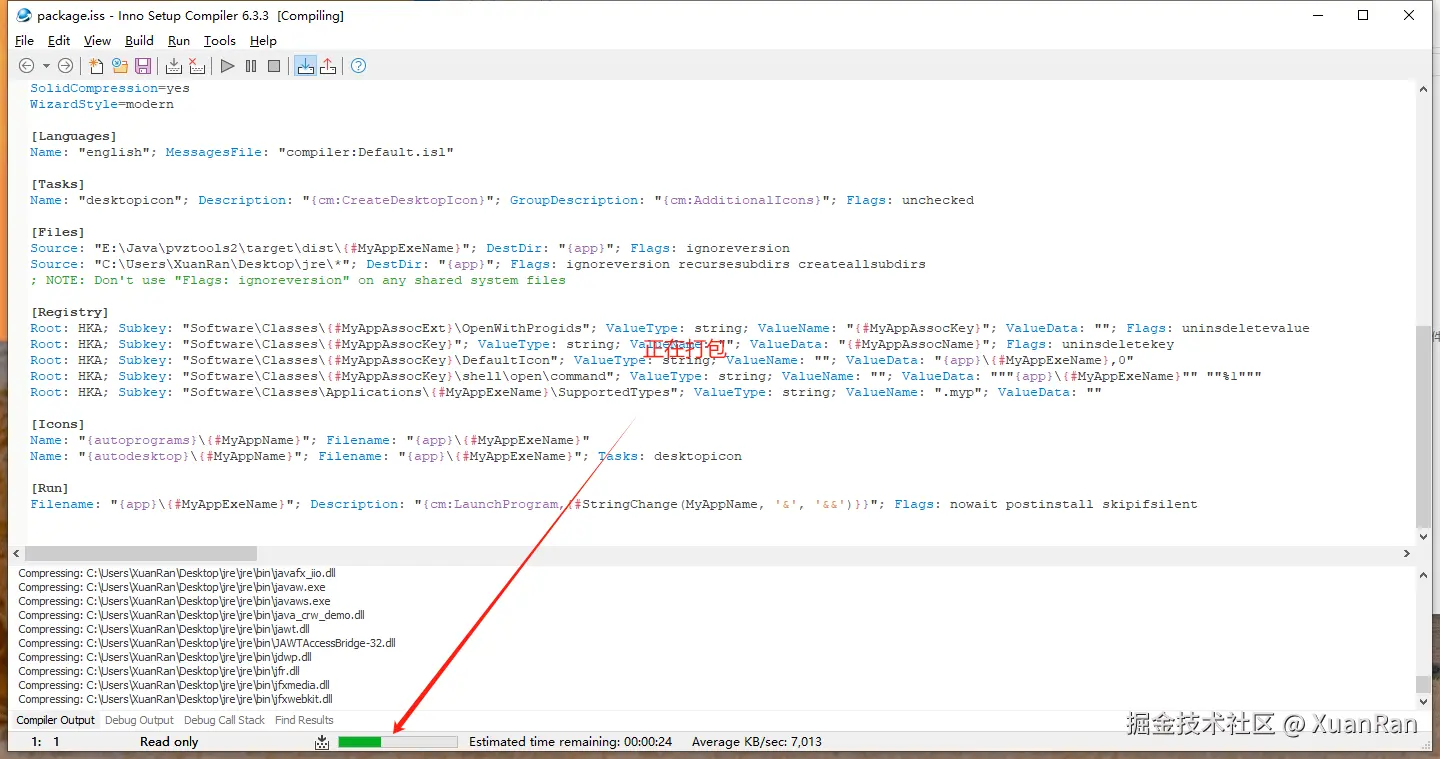Screen dimensions: 1440x759
Task: Click output pane scrollbar up arrow
Action: point(1424,574)
